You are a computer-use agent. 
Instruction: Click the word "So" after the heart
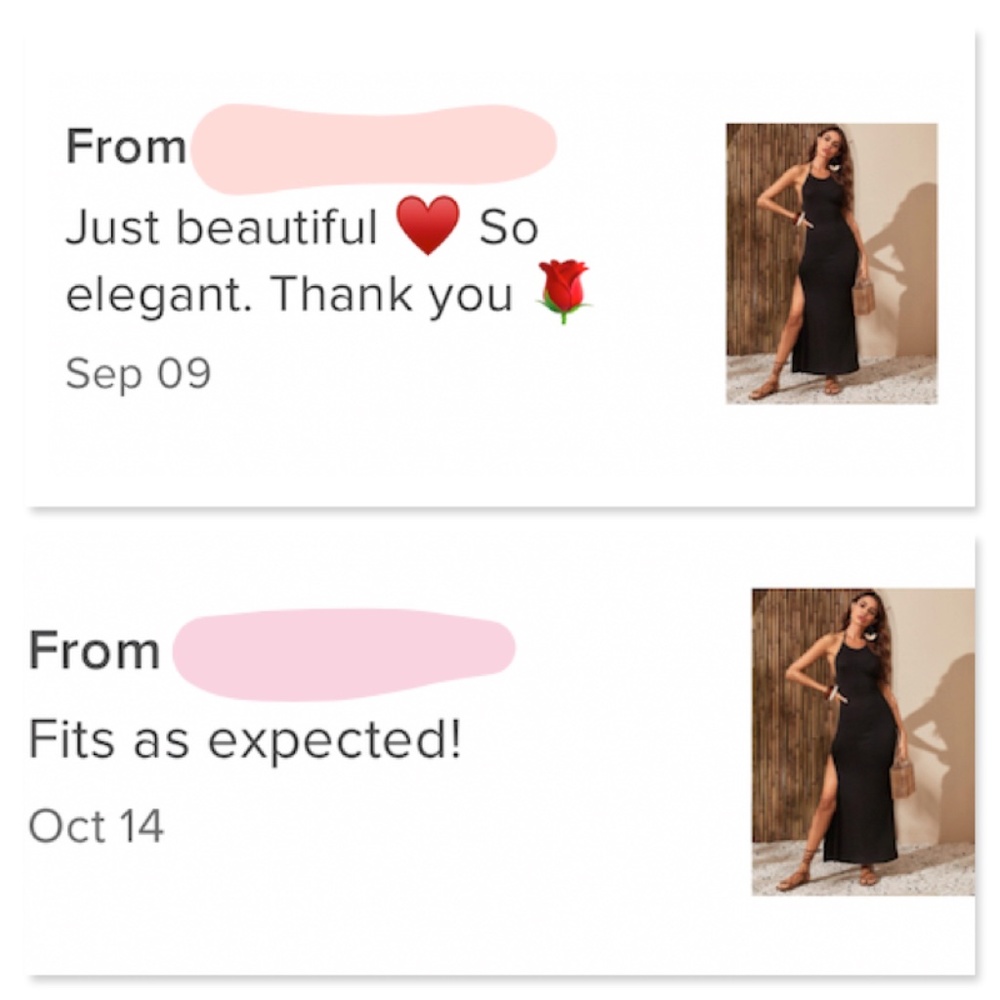509,228
